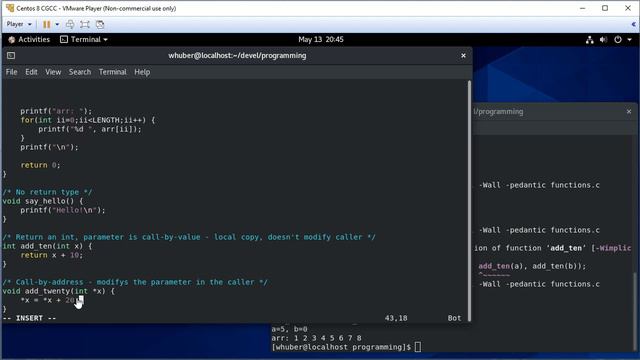The width and height of the screenshot is (640, 360).
Task: Open the Help menu
Action: 142,72
